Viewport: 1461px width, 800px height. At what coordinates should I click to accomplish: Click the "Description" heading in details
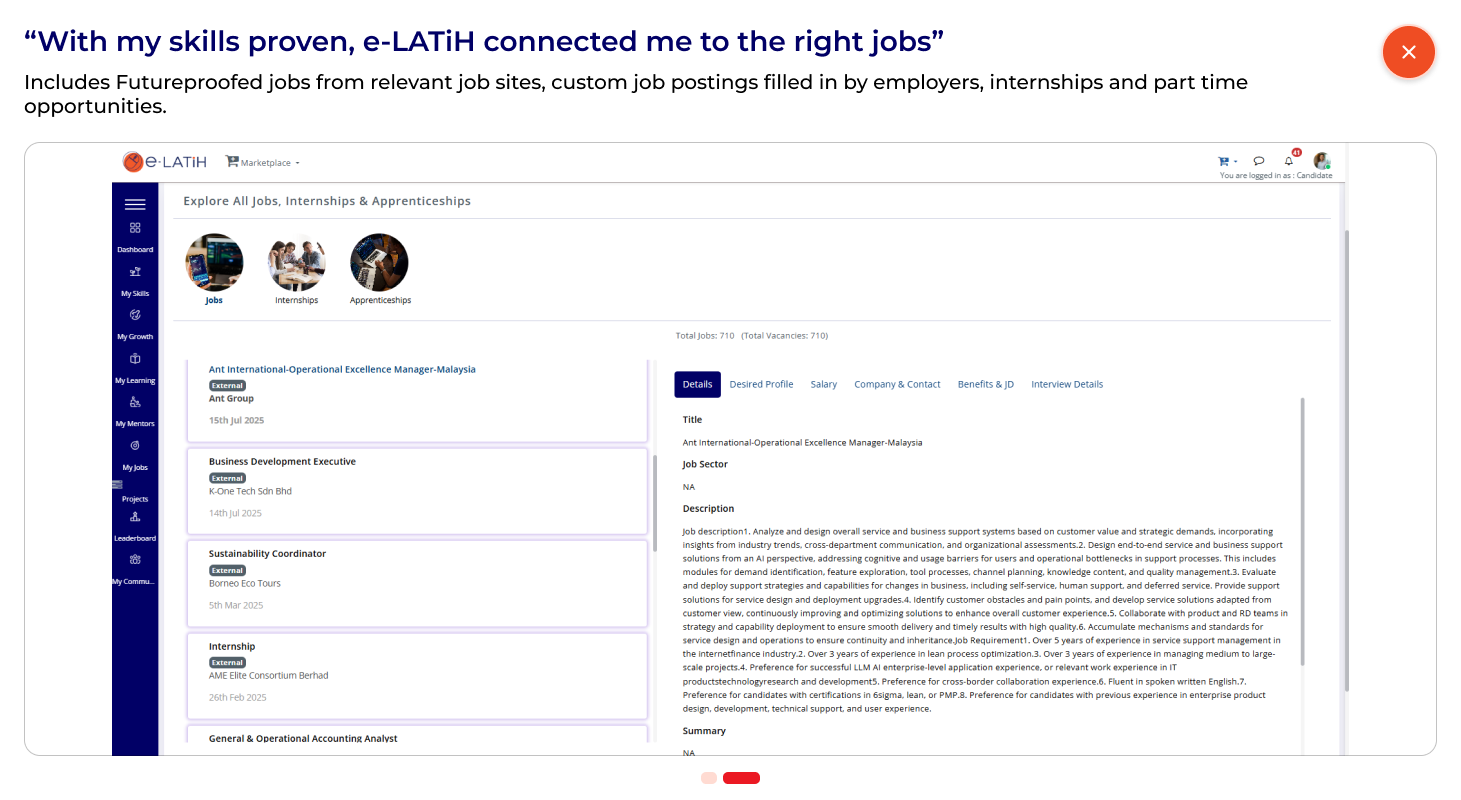[x=709, y=509]
